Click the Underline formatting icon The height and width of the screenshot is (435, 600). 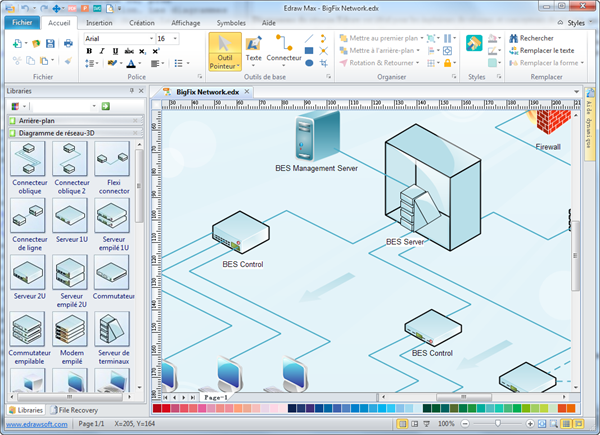(115, 51)
